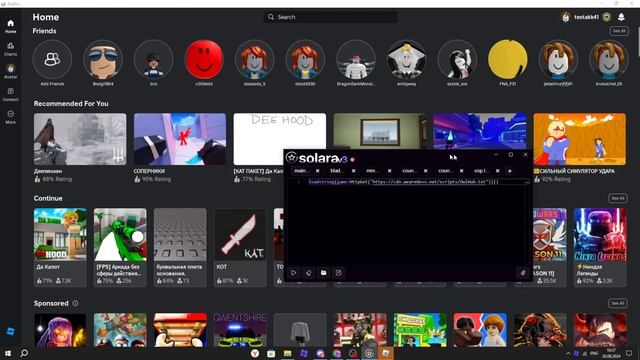This screenshot has height=360, width=640.
Task: Close the blad Solara tab
Action: click(353, 171)
